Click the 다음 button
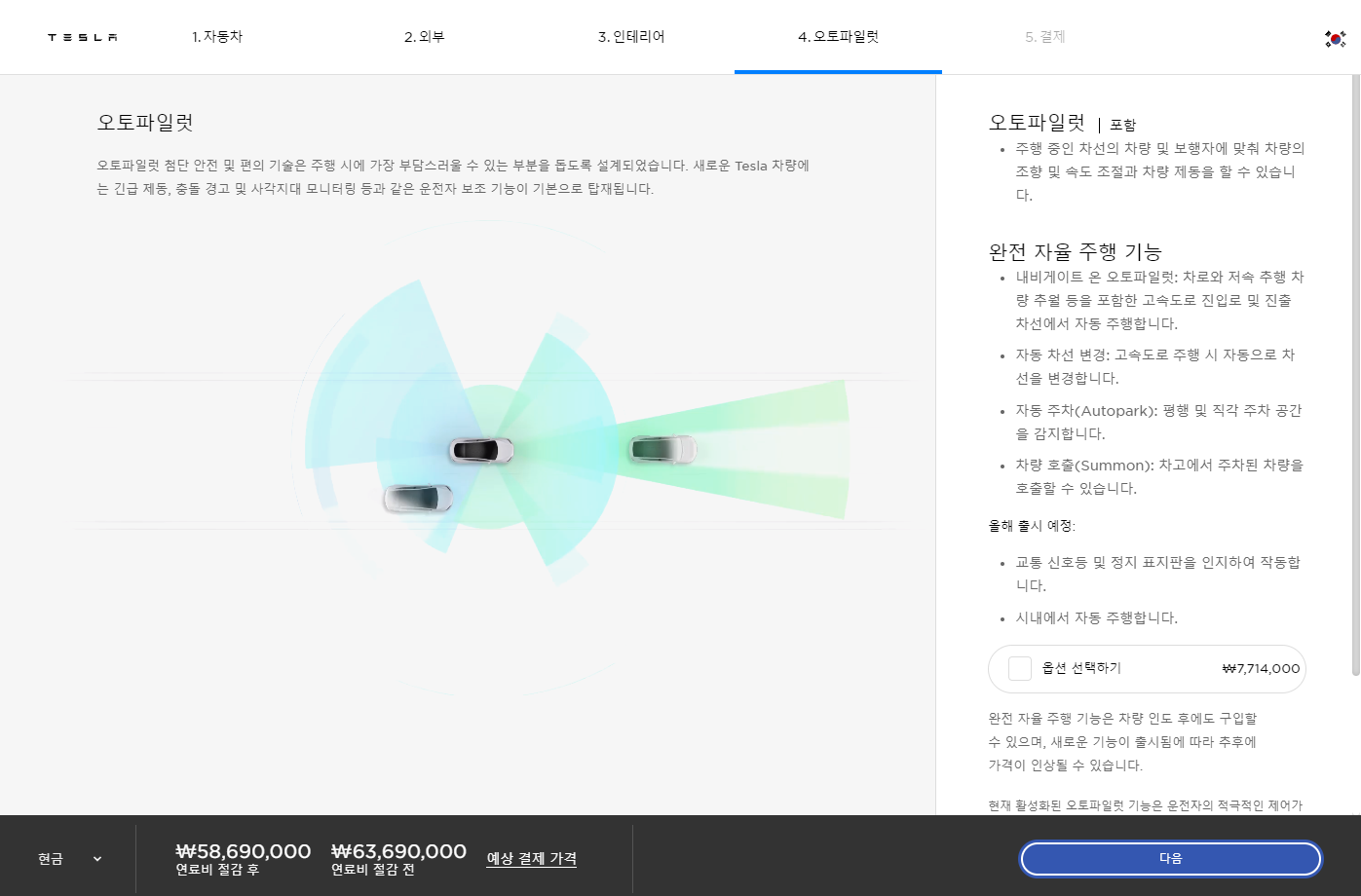Viewport: 1361px width, 896px height. [1171, 859]
